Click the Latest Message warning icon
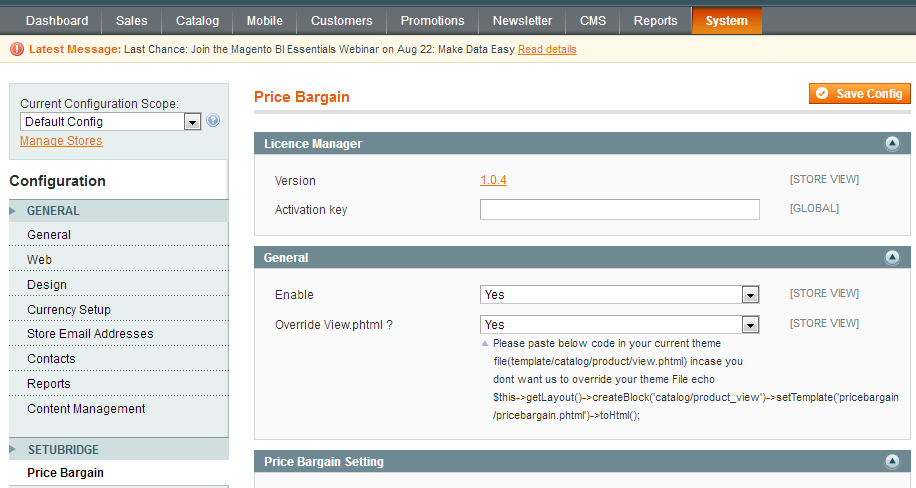 pos(17,49)
